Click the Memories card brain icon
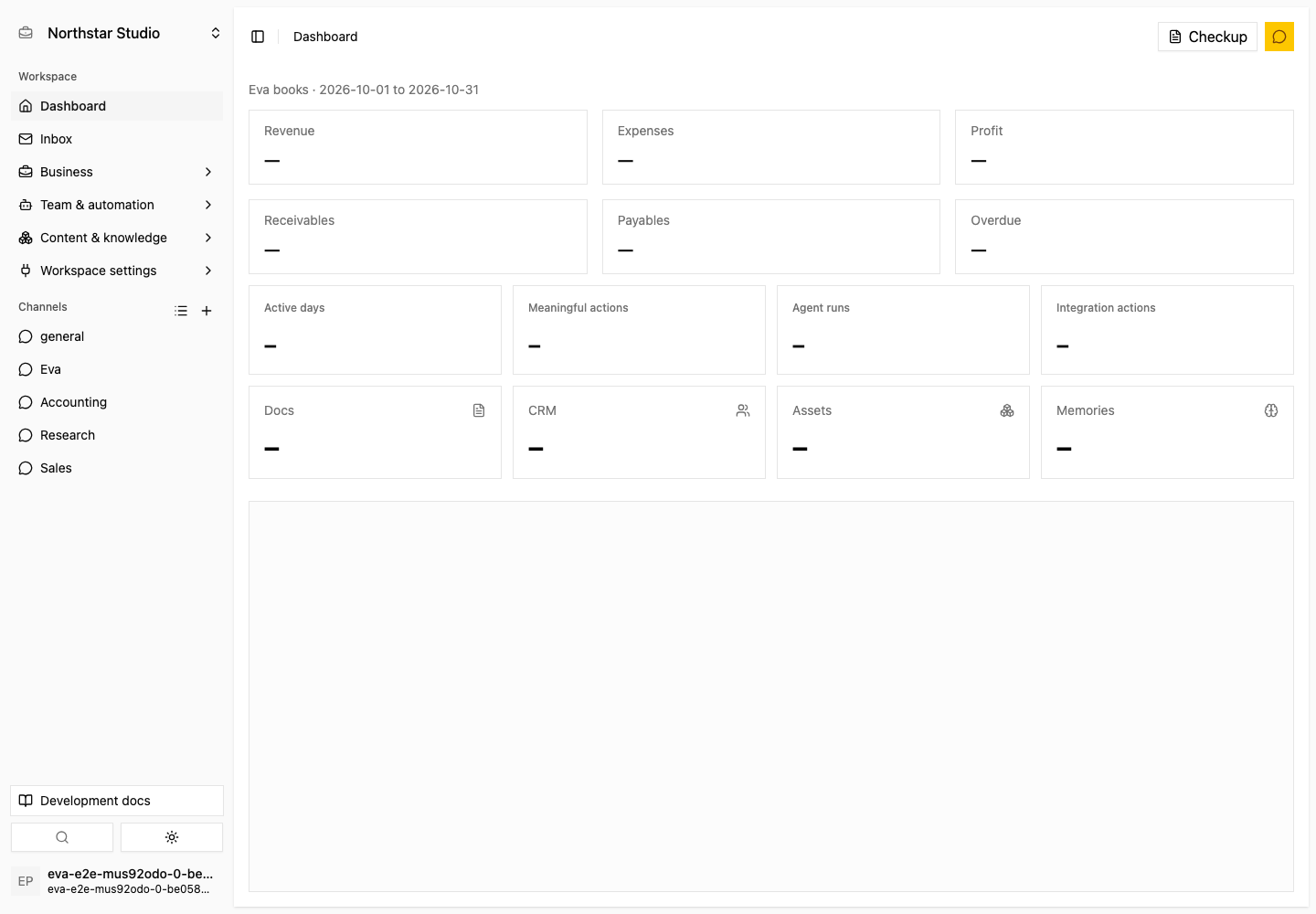 click(x=1271, y=410)
